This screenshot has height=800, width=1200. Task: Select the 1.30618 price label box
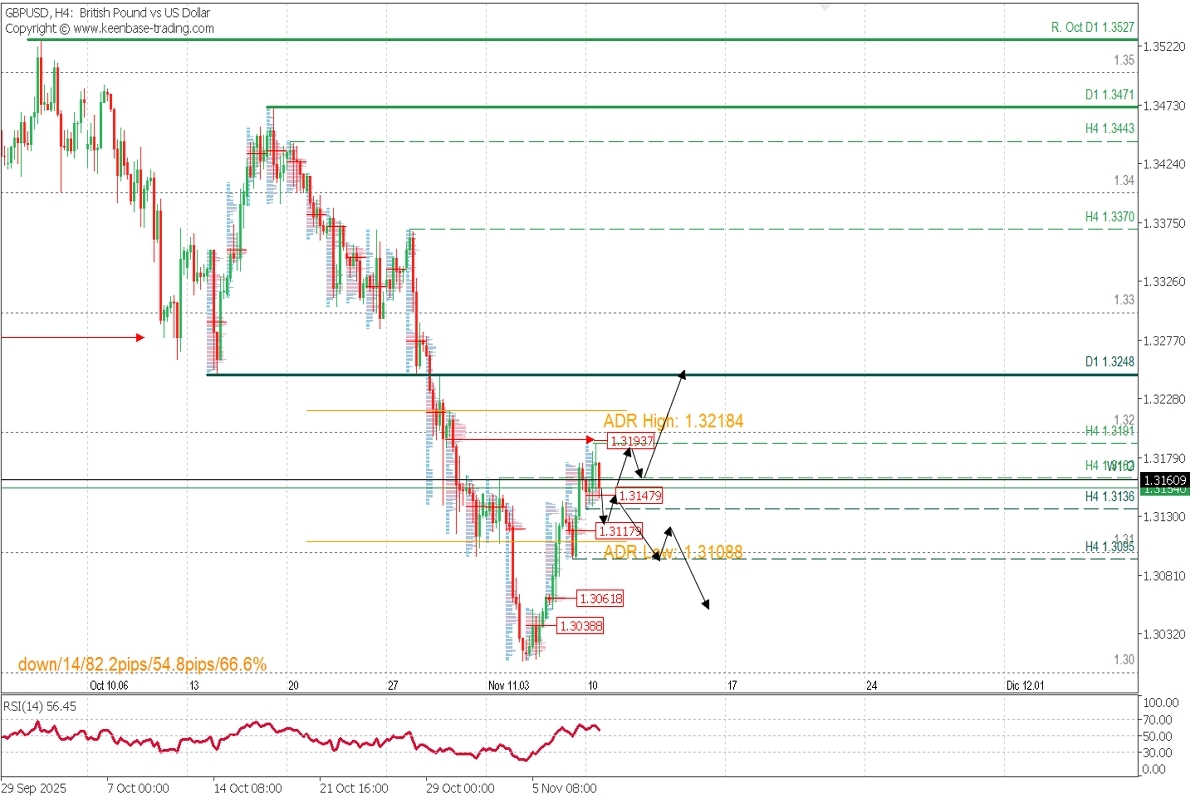tap(602, 599)
